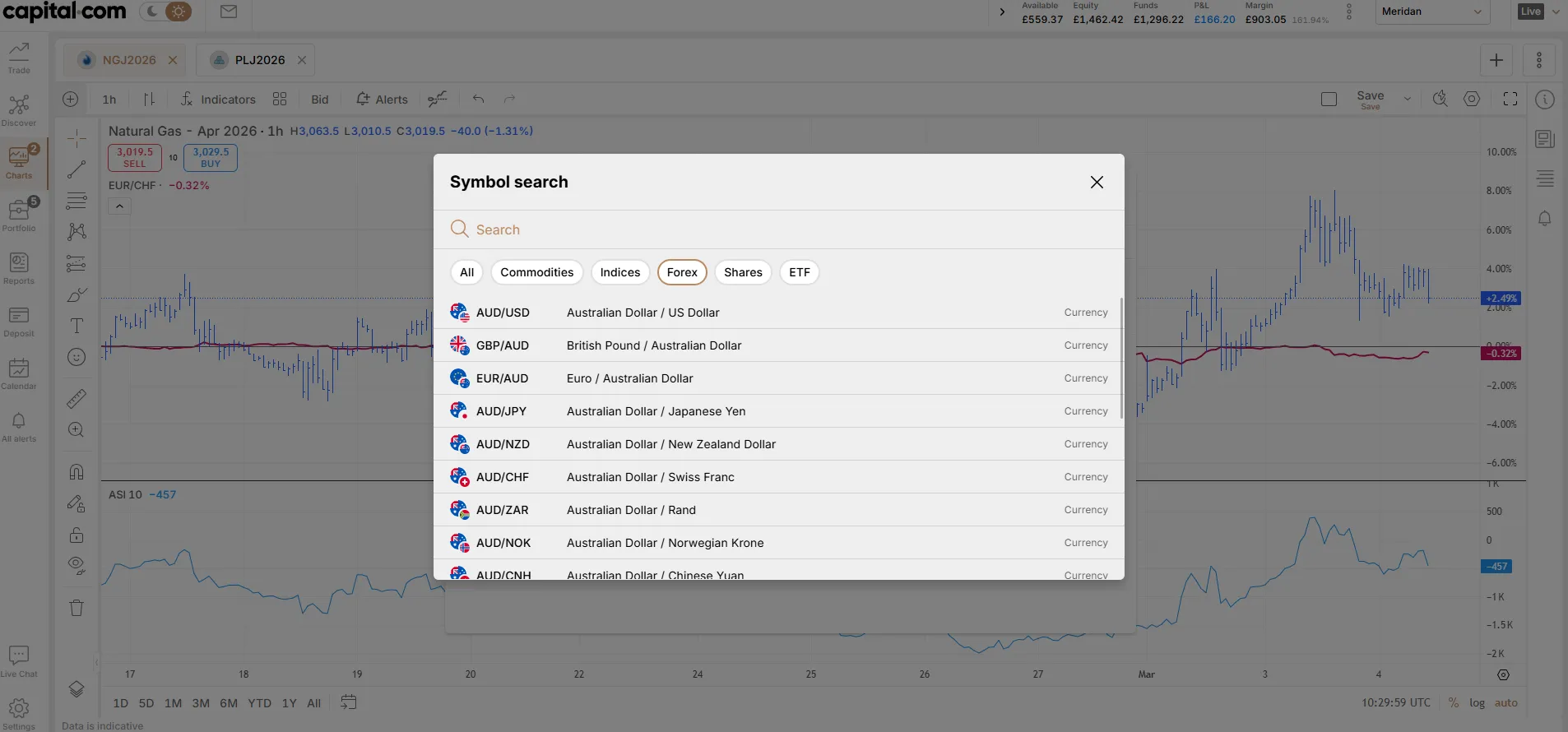
Task: Collapse the chart legend chevron
Action: point(119,206)
